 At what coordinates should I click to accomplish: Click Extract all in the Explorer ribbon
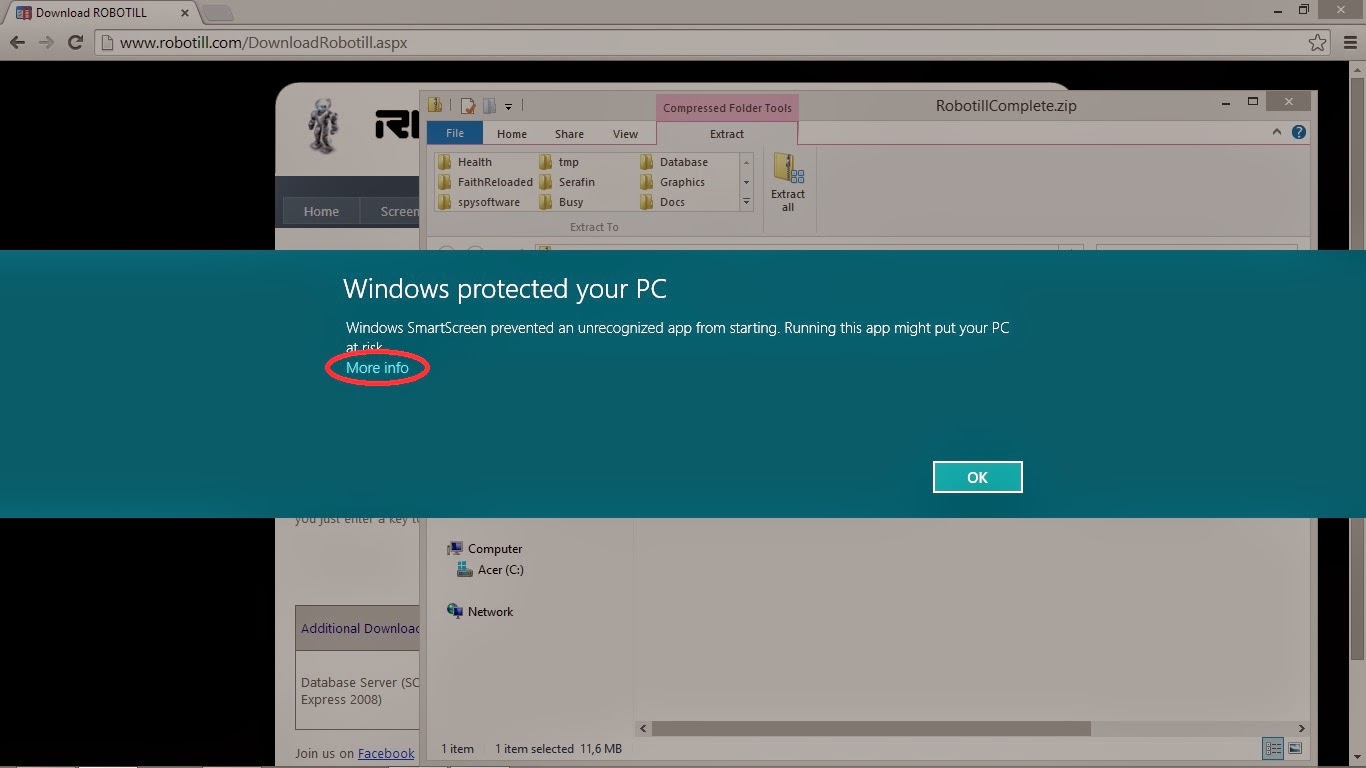(788, 182)
